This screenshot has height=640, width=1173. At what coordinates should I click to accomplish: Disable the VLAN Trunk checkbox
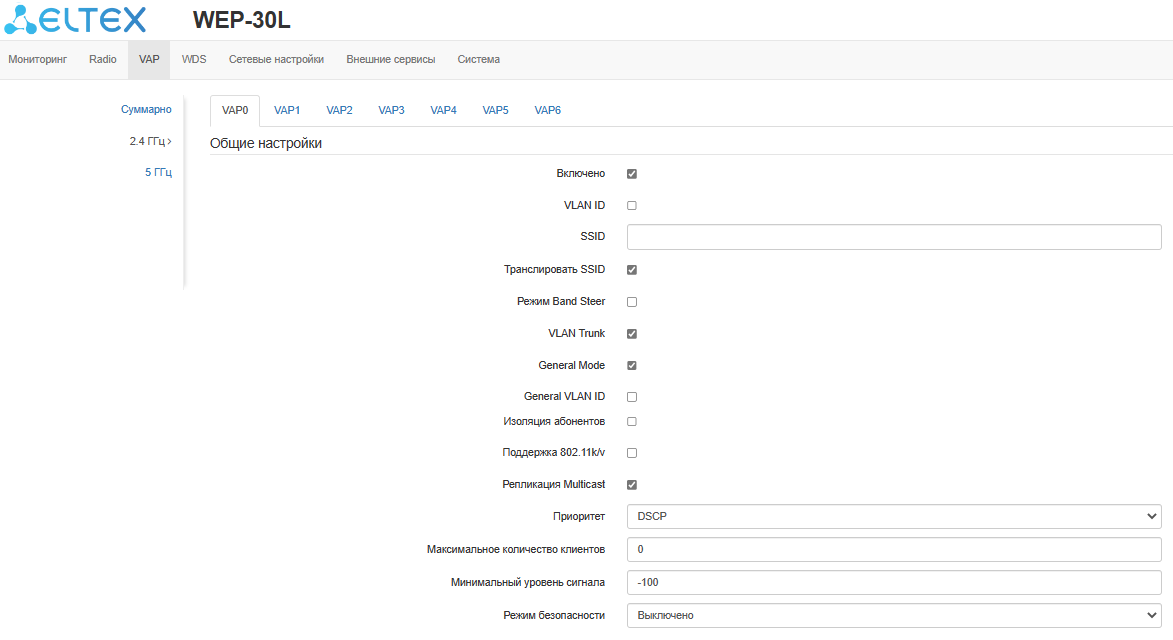click(632, 334)
